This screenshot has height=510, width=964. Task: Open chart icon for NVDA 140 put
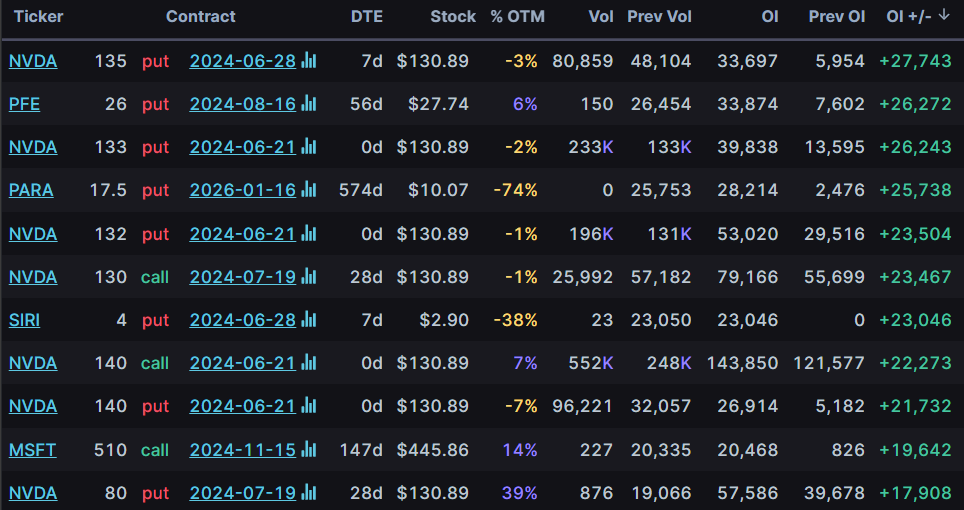[309, 406]
